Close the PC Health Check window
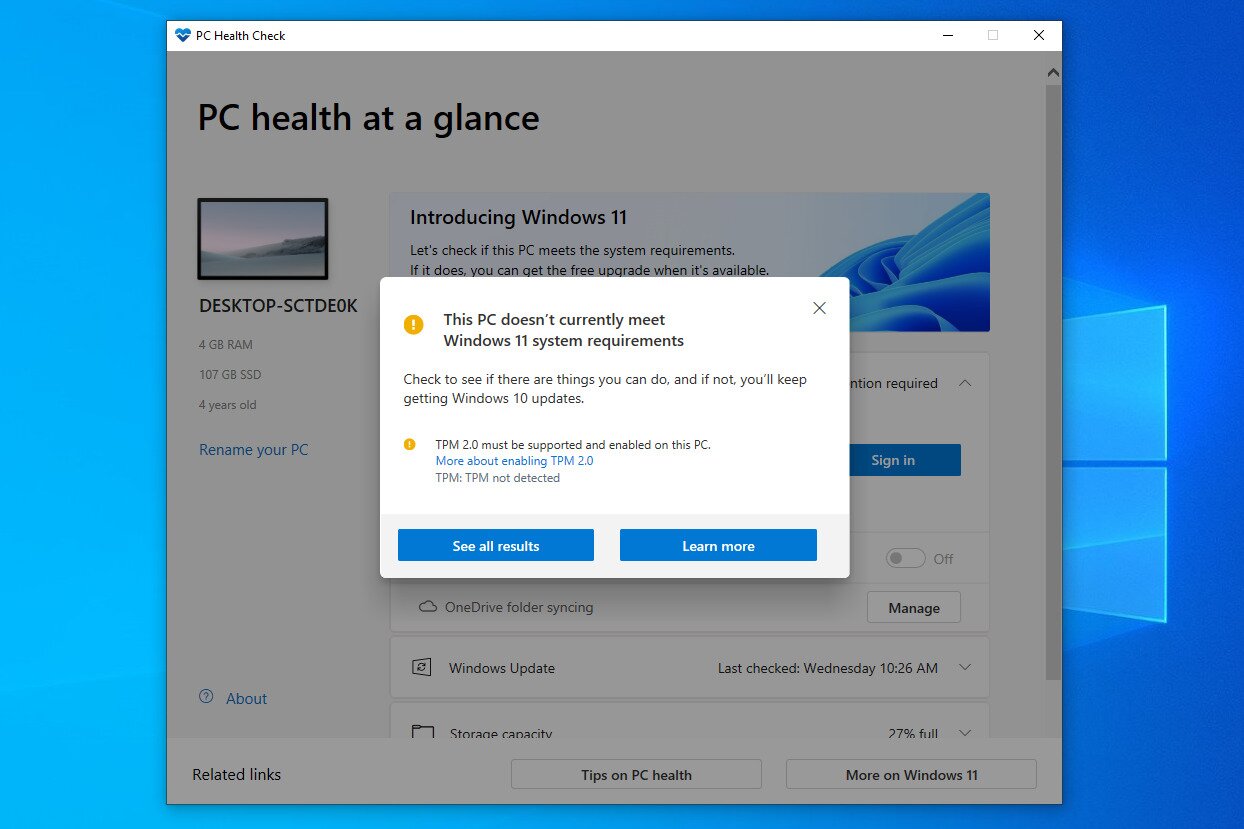 coord(1039,35)
